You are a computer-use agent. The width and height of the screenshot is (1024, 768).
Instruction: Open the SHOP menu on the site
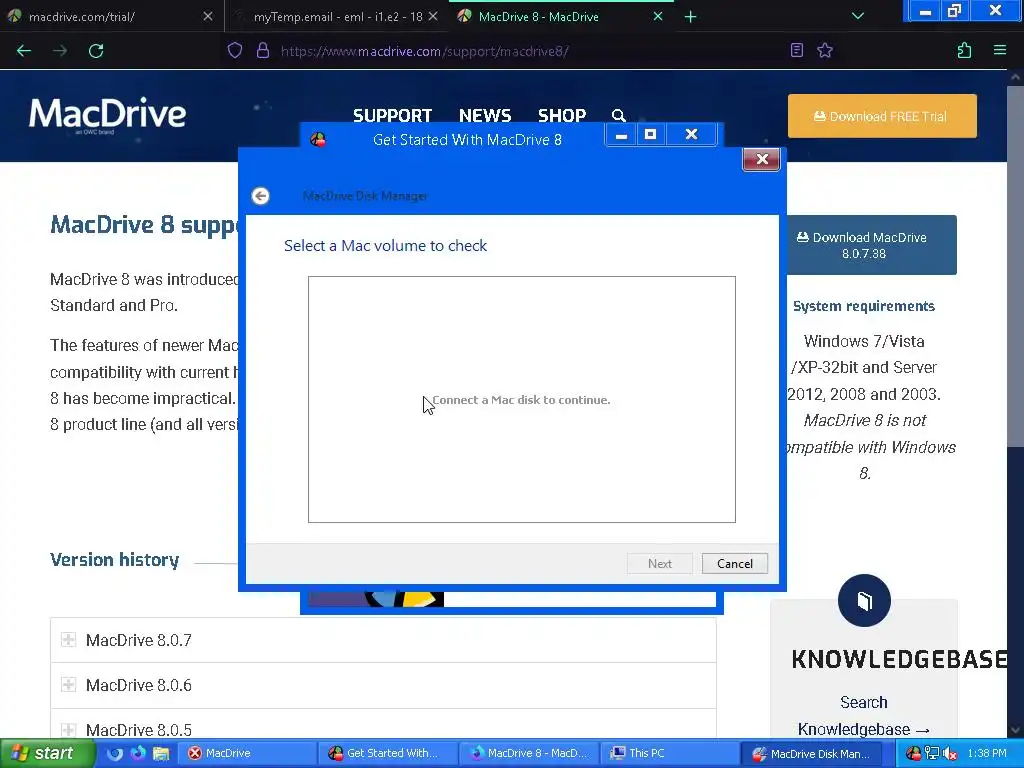coord(562,116)
